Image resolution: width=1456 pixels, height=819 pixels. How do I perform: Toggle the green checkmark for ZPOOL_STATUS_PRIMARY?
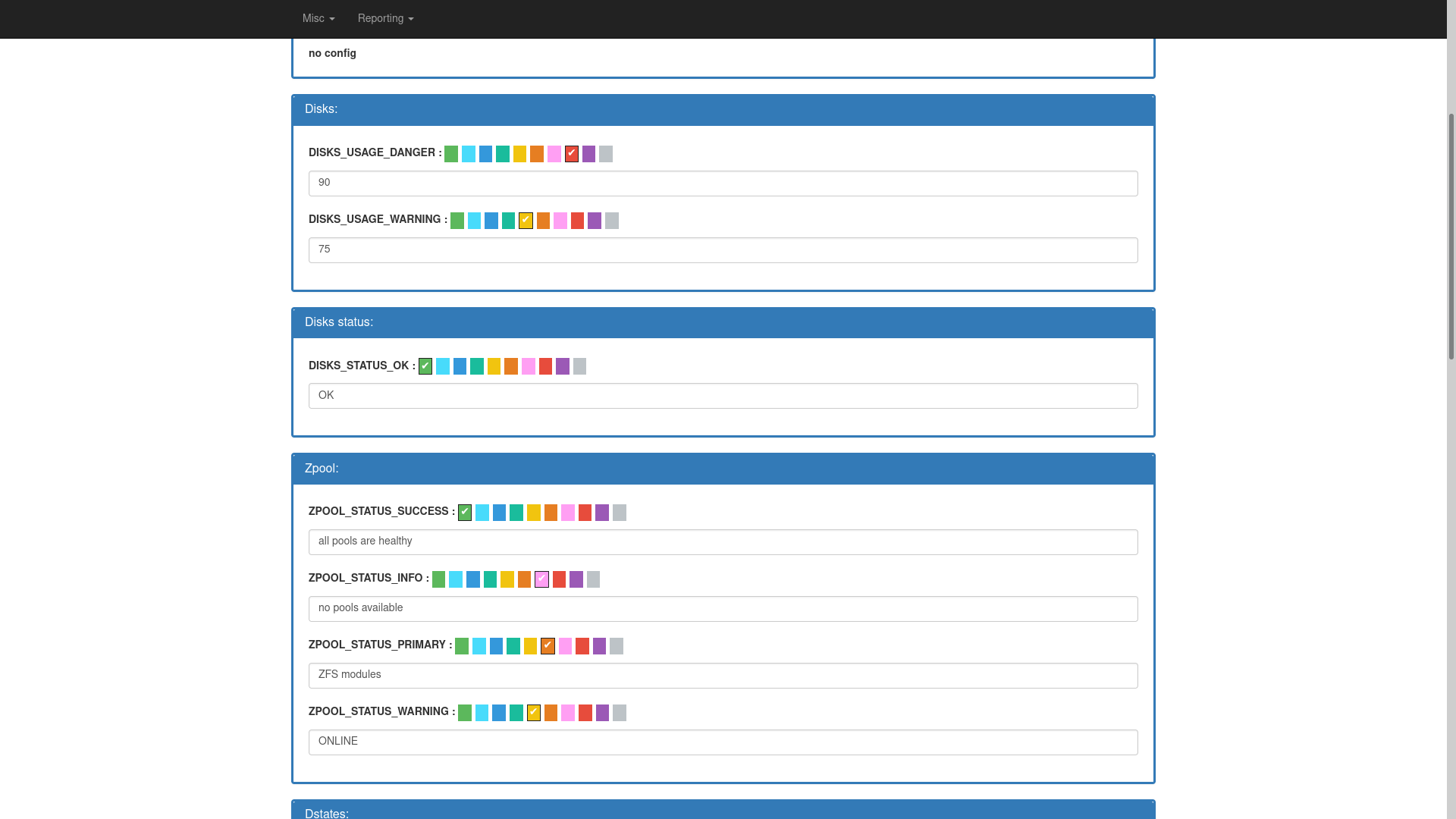click(462, 645)
